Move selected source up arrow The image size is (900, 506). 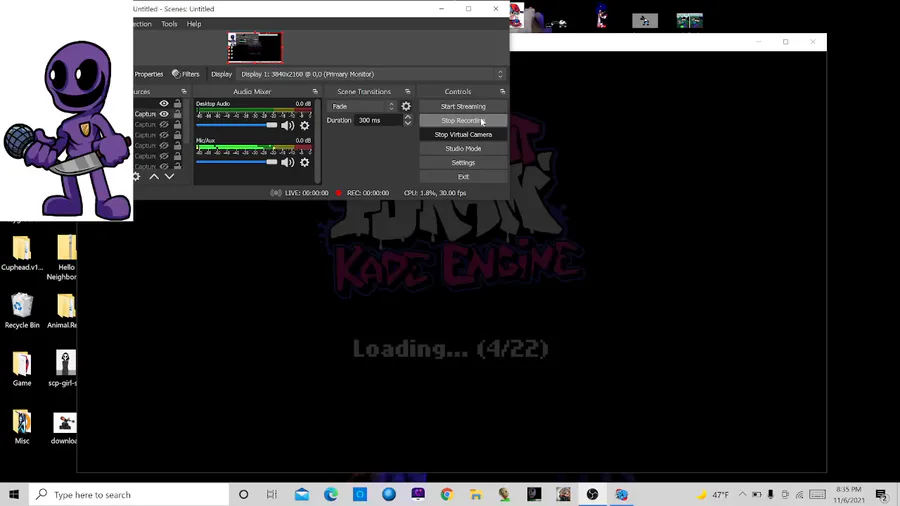coord(154,177)
